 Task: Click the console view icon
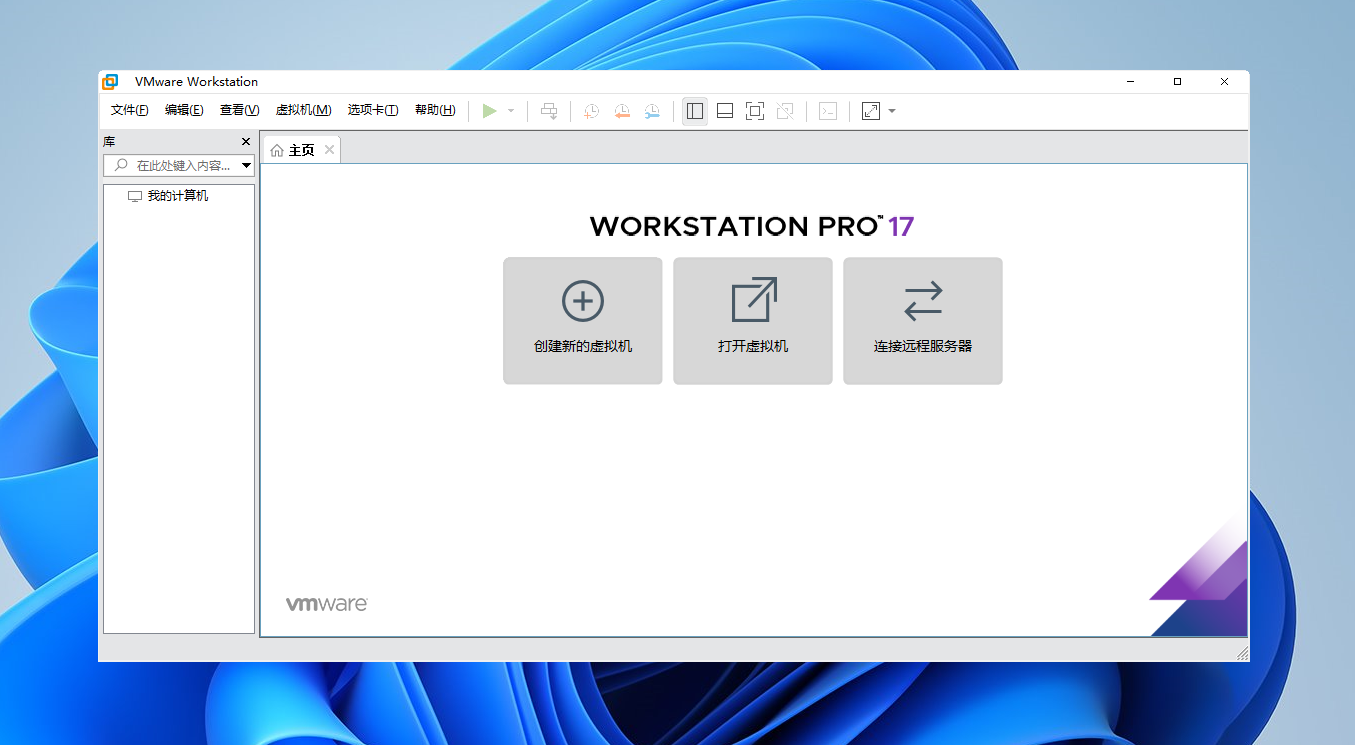pos(828,111)
